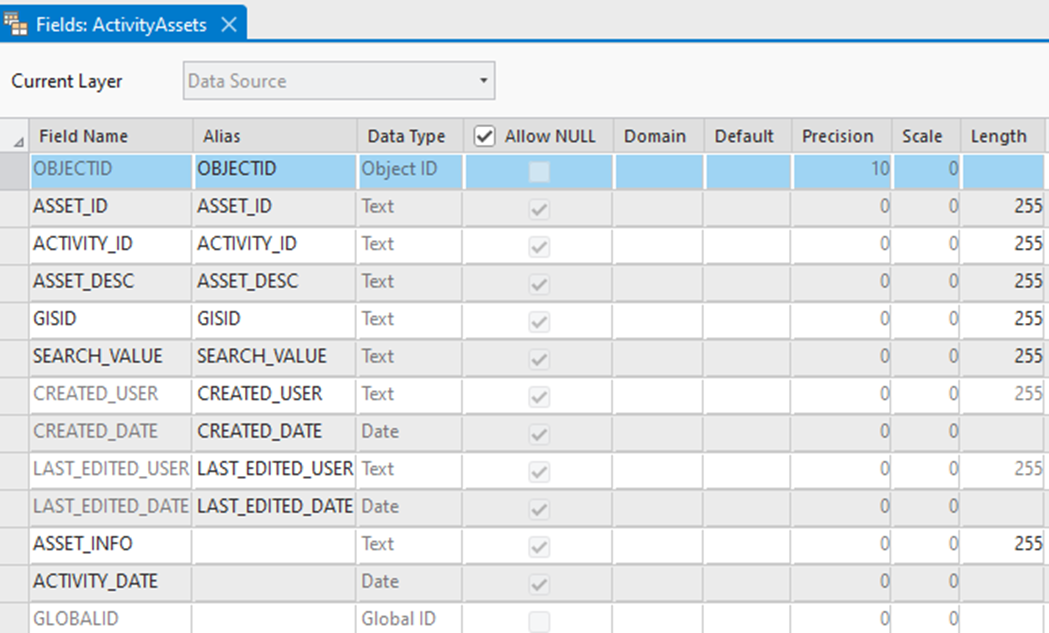The height and width of the screenshot is (633, 1049).
Task: Click the Precision value 10 for OBJECTID
Action: click(842, 171)
